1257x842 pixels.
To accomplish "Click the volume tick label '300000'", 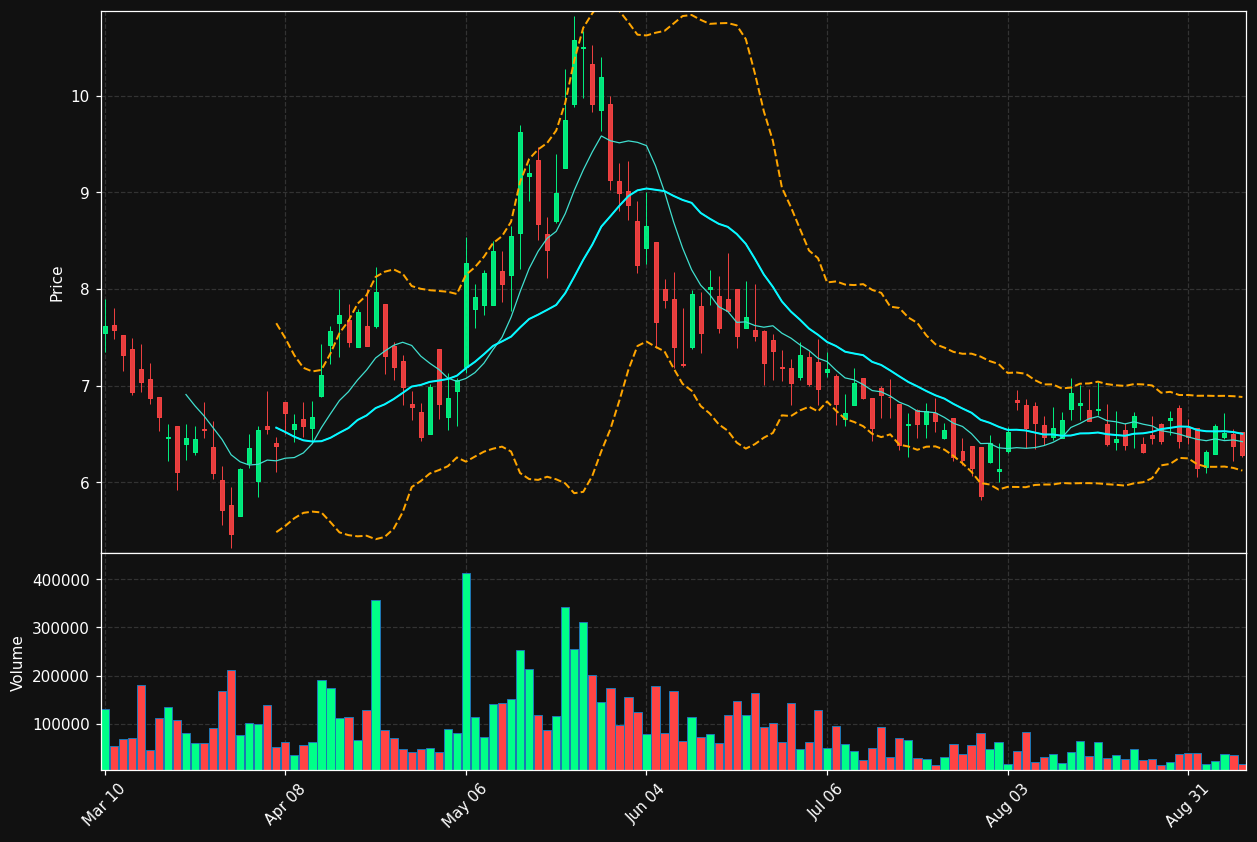I will [62, 628].
